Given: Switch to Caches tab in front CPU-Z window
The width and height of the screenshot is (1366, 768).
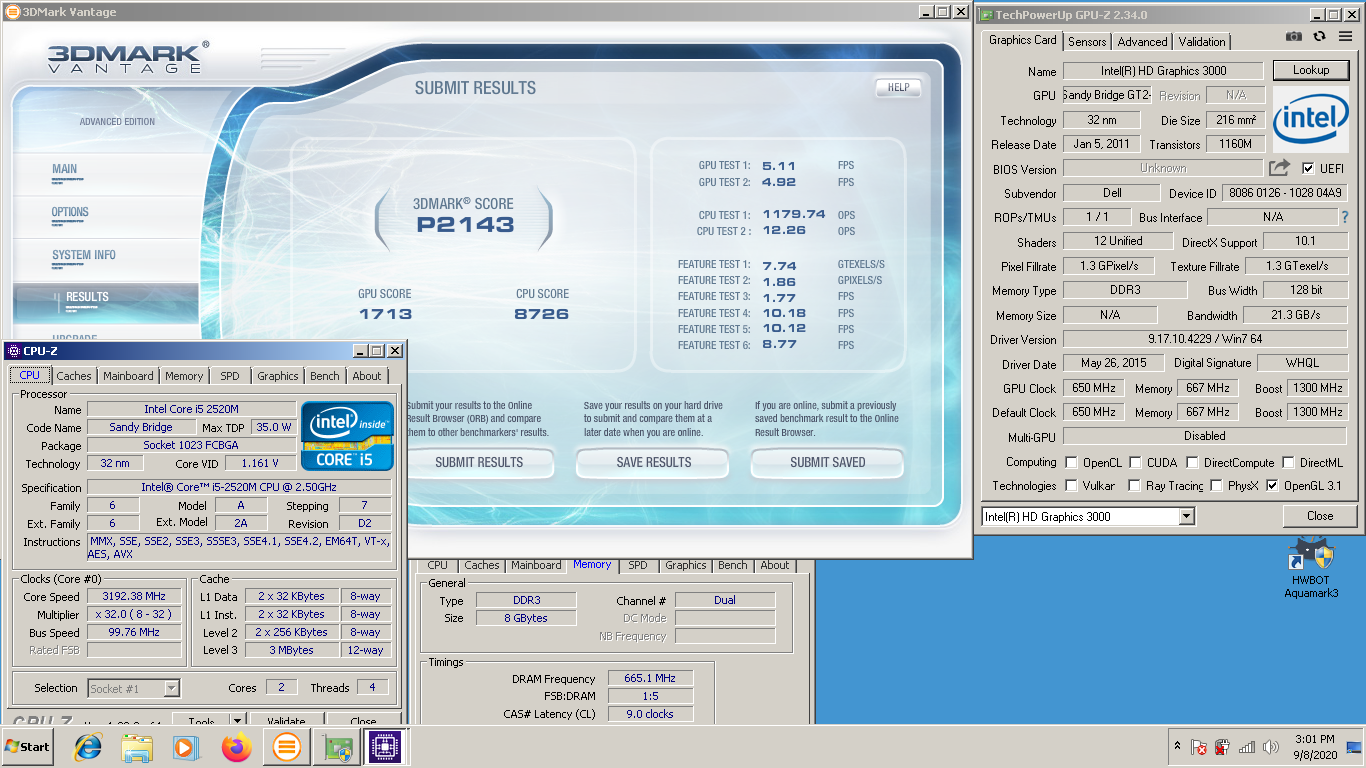Looking at the screenshot, I should click(x=74, y=376).
